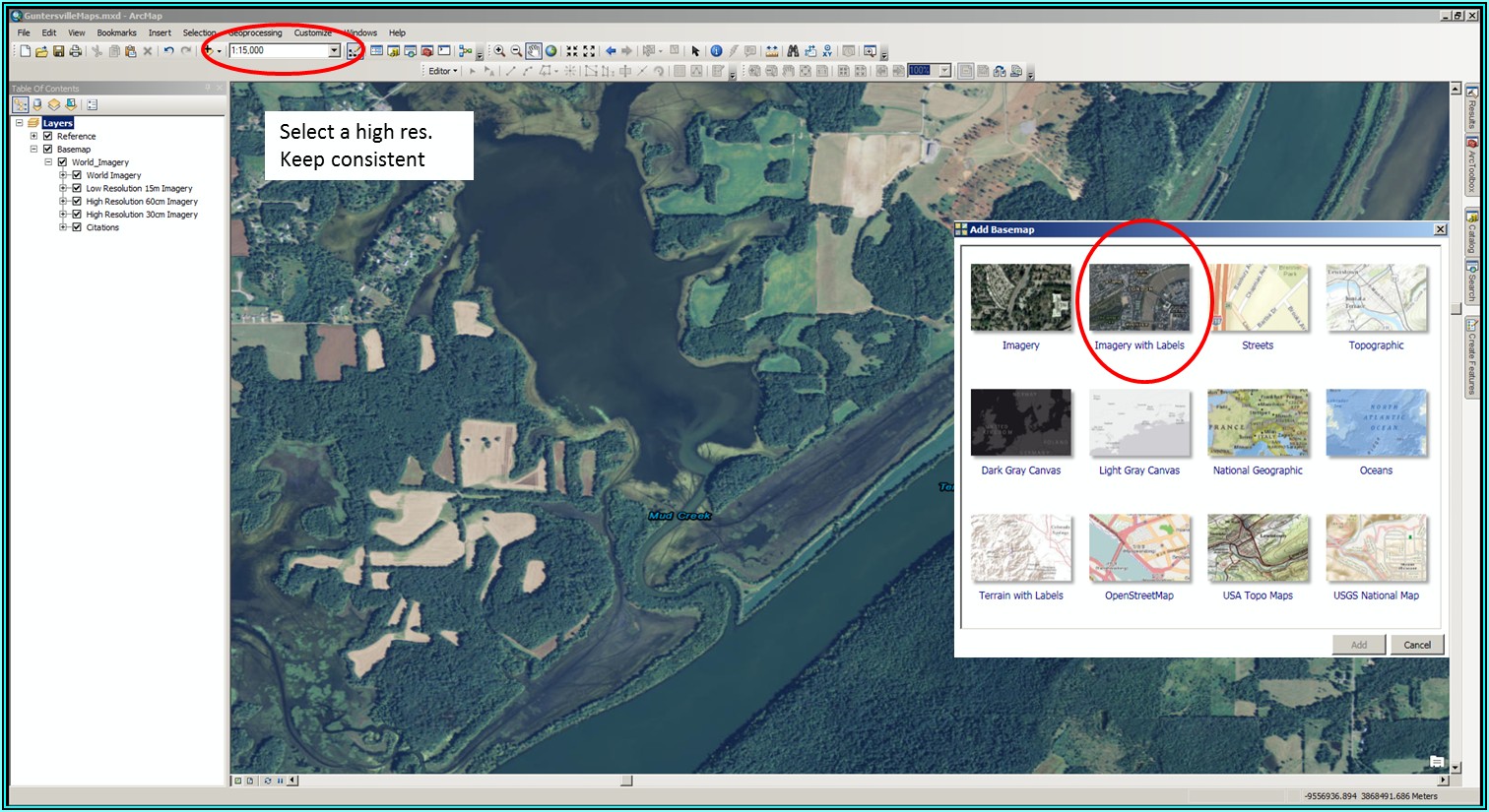
Task: Click Cancel in Add Basemap dialog
Action: point(1416,645)
